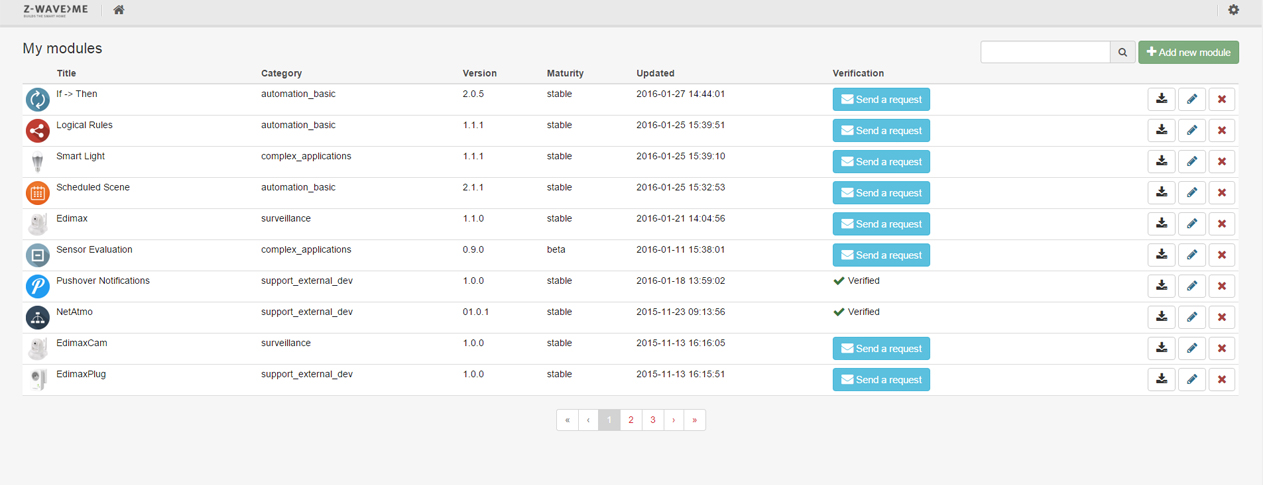Download the If -> Then module
This screenshot has height=485, width=1263.
pos(1161,99)
